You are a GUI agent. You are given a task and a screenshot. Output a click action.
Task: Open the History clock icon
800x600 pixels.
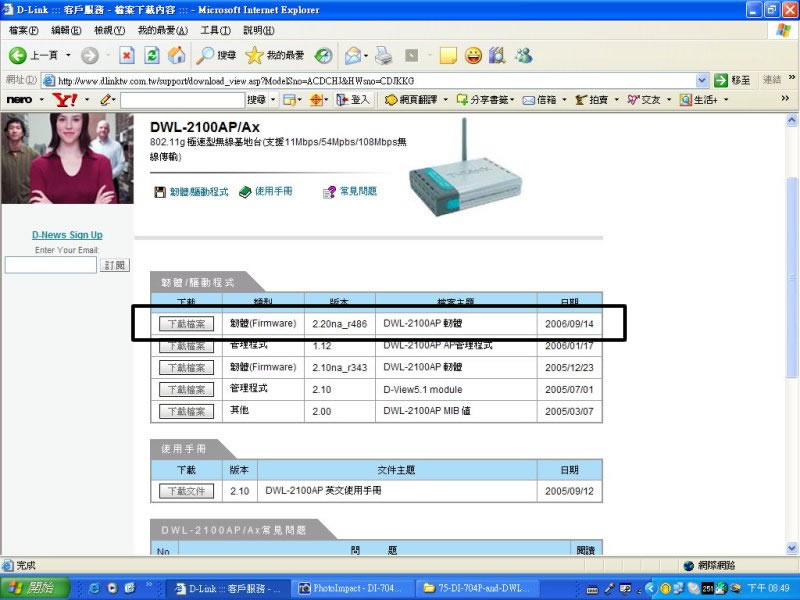tap(323, 55)
